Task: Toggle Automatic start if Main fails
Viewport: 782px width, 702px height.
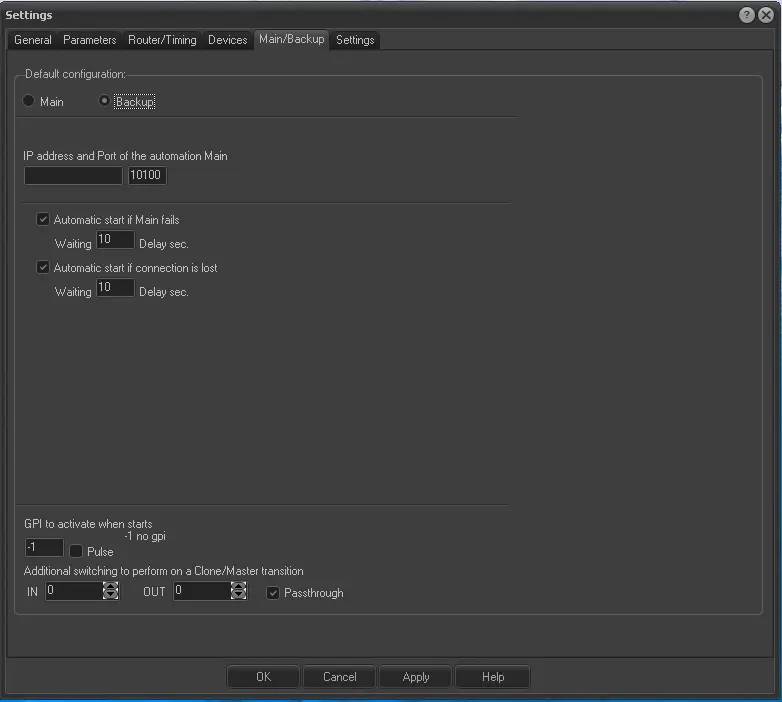Action: pos(43,219)
